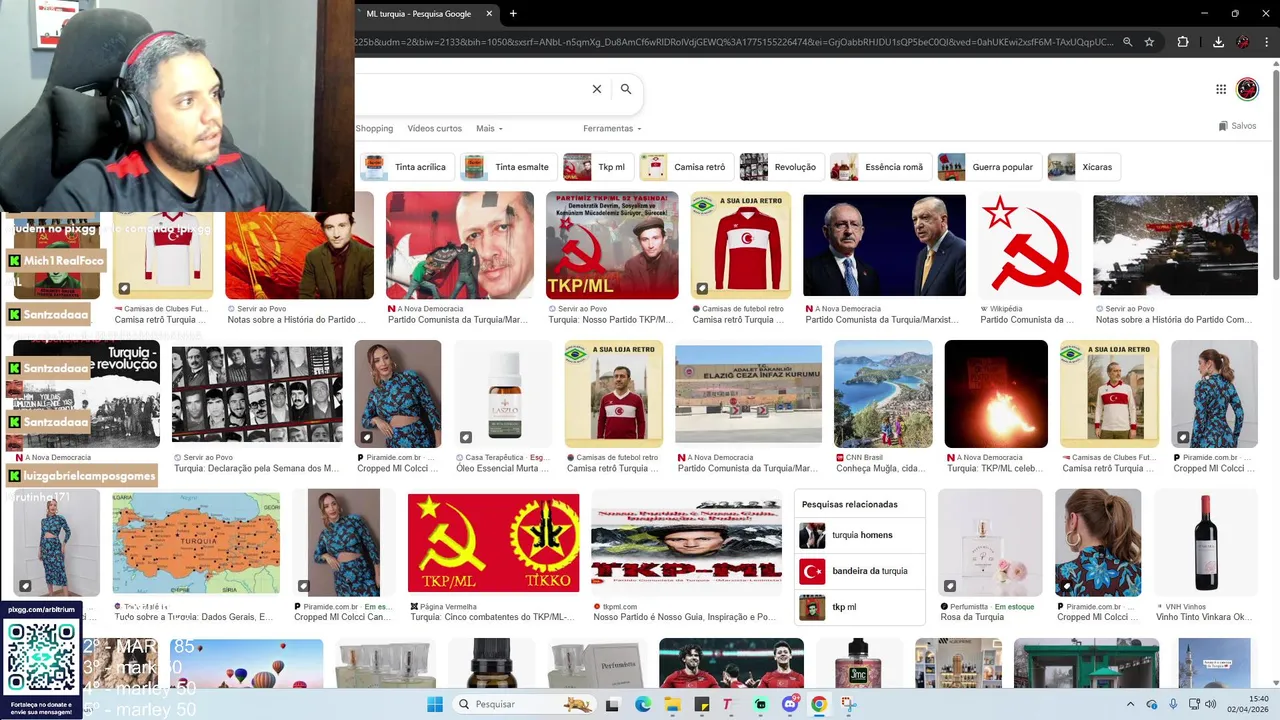The width and height of the screenshot is (1280, 720).
Task: Click the microphone icon in the system tray
Action: [x=1173, y=704]
